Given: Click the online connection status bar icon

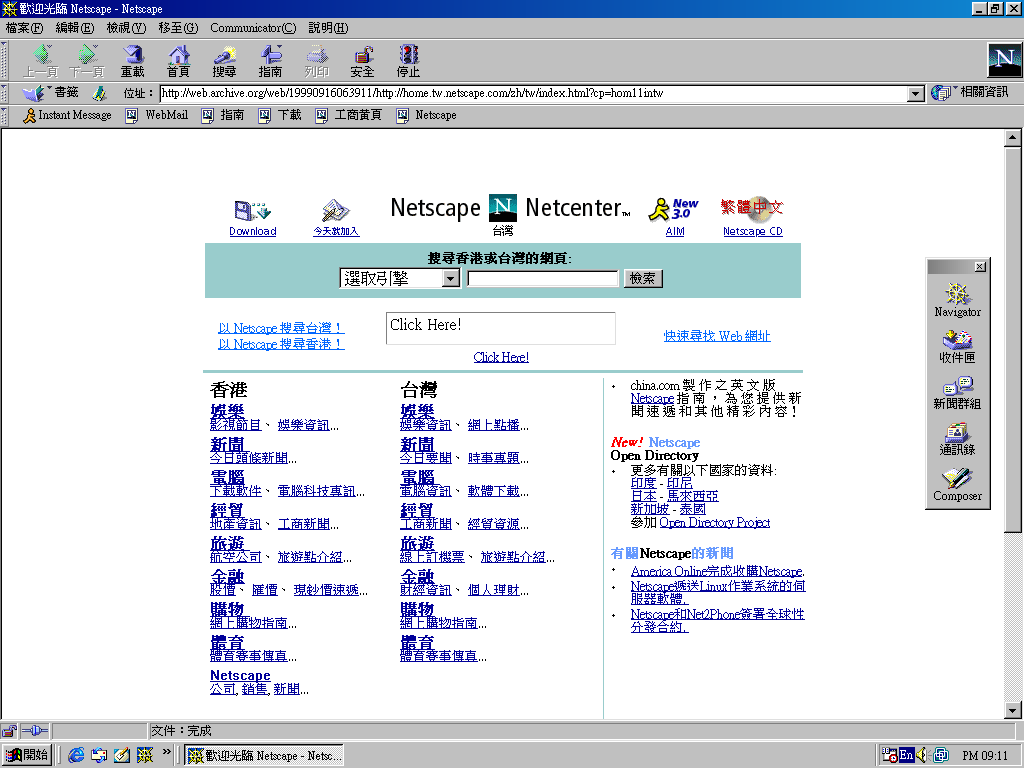Looking at the screenshot, I should click(35, 731).
